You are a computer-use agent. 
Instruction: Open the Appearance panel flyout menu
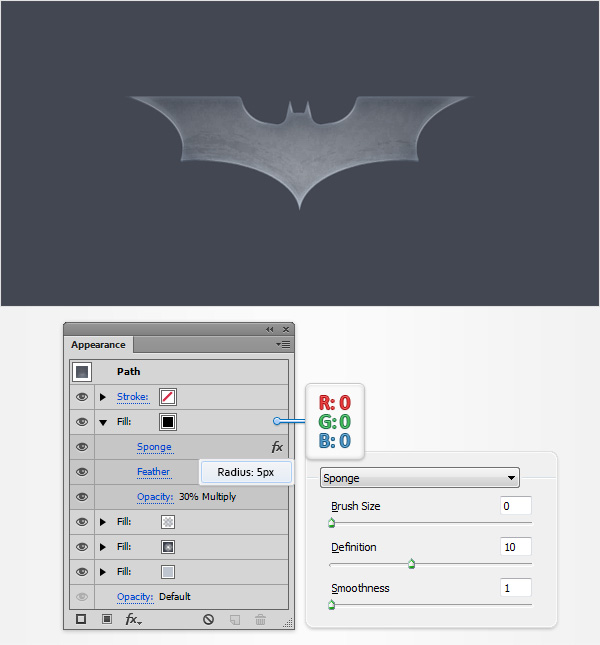(x=283, y=344)
